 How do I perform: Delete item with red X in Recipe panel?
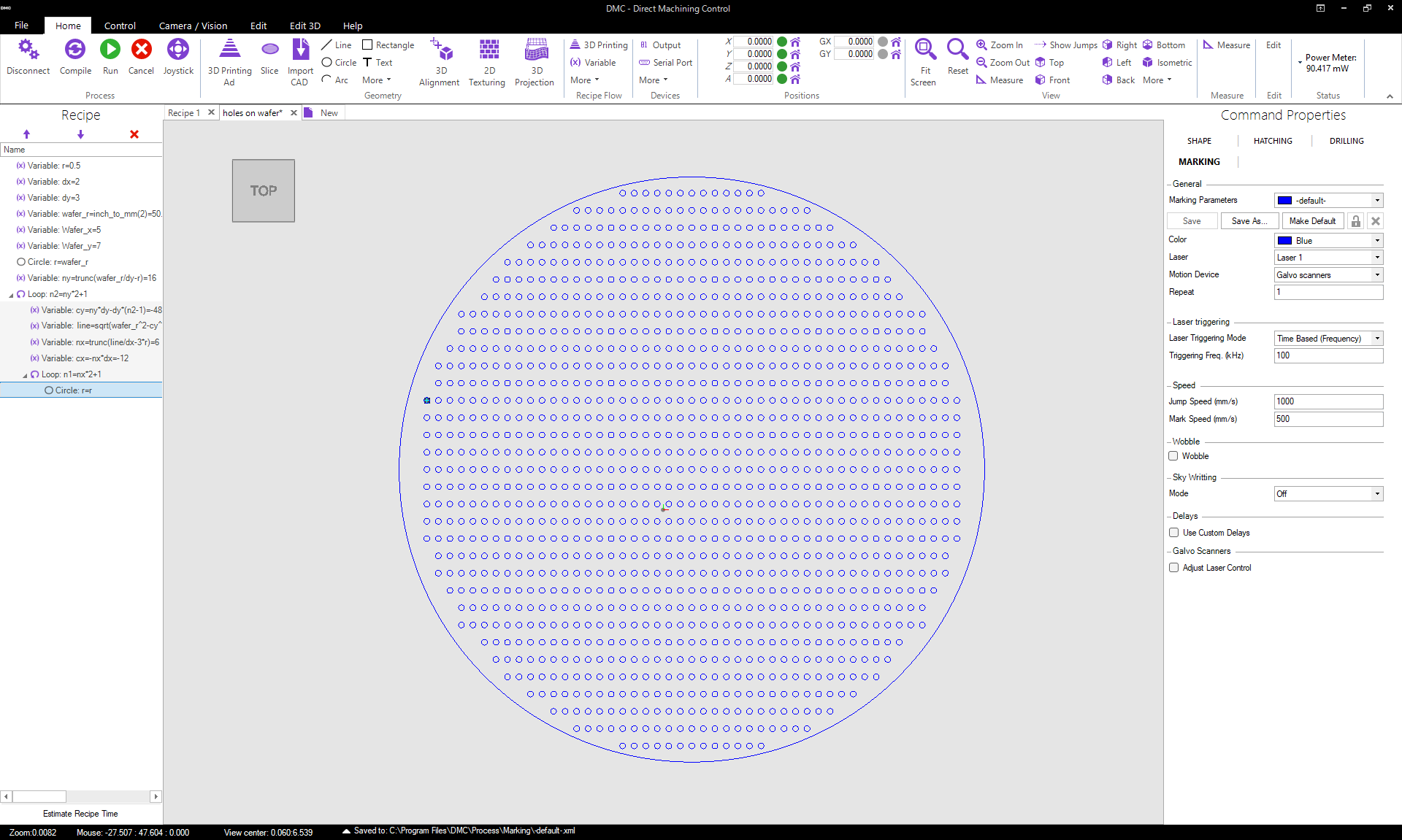coord(134,134)
